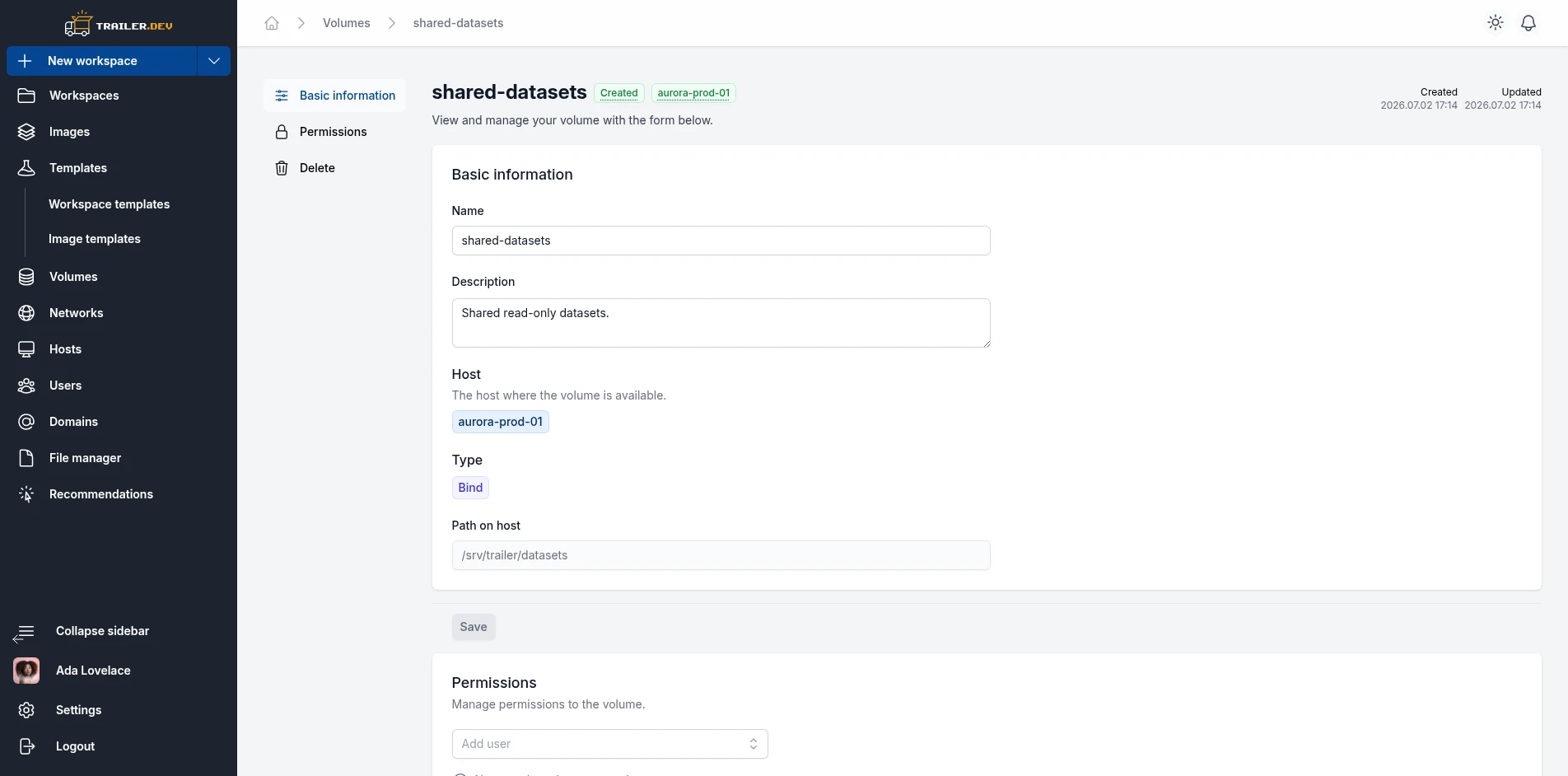Click the plus icon in New workspace
This screenshot has width=1568, height=776.
[x=25, y=61]
